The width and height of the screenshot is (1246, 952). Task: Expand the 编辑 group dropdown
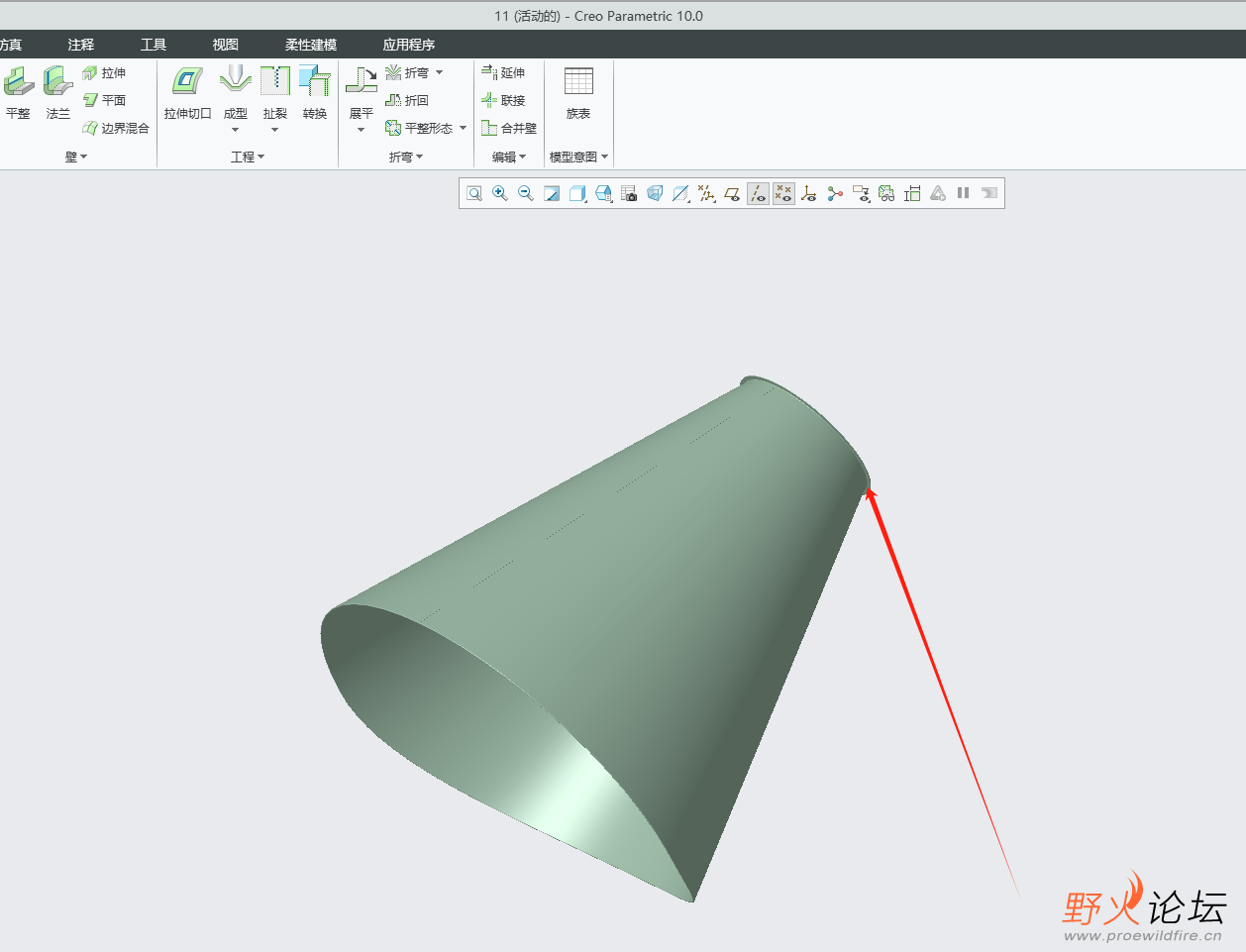[x=509, y=157]
